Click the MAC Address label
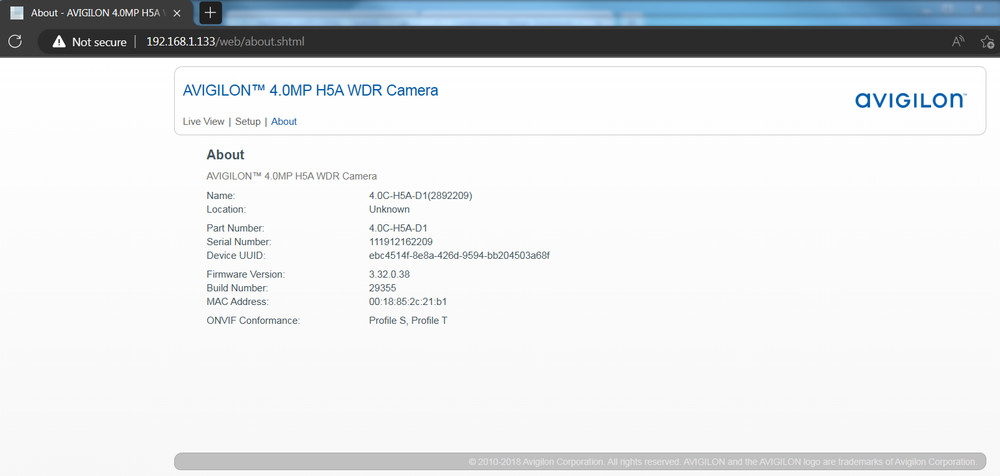The height and width of the screenshot is (476, 1000). pyautogui.click(x=238, y=301)
